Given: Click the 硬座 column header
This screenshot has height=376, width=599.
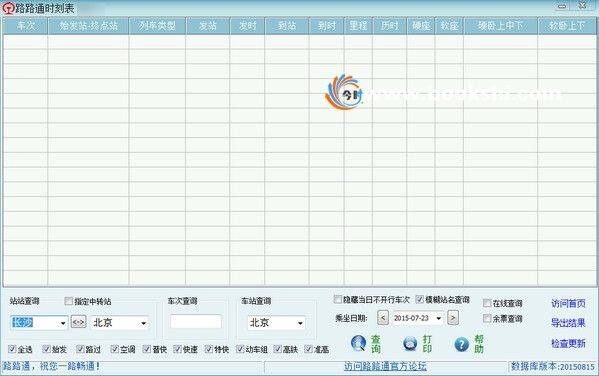Looking at the screenshot, I should 421,26.
